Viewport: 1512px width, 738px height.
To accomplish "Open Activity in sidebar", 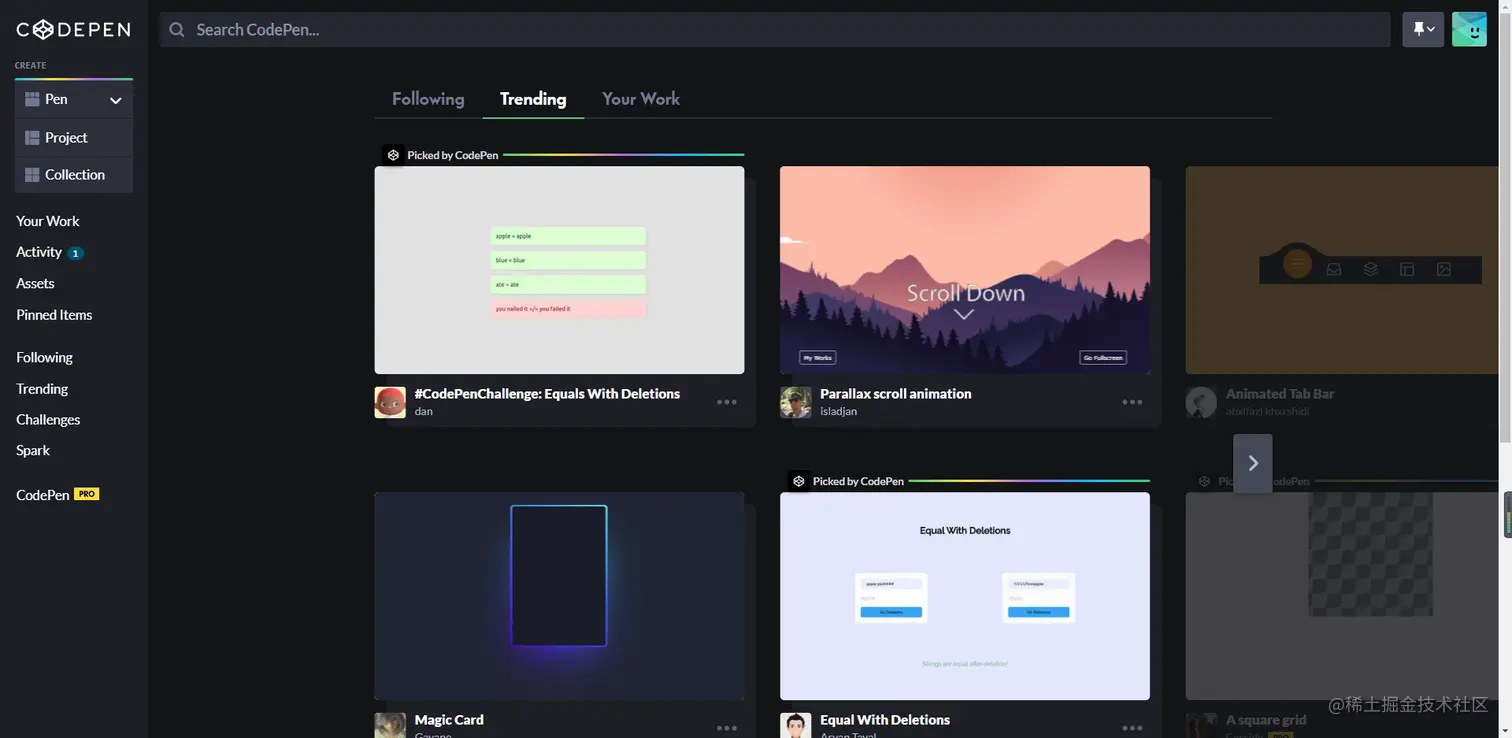I will 39,252.
